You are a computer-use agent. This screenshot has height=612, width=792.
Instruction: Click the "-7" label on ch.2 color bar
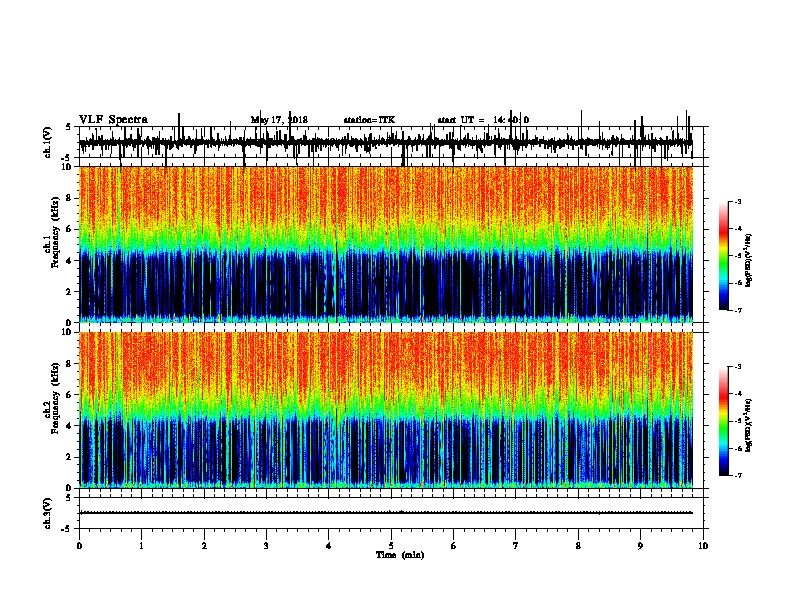coord(737,476)
